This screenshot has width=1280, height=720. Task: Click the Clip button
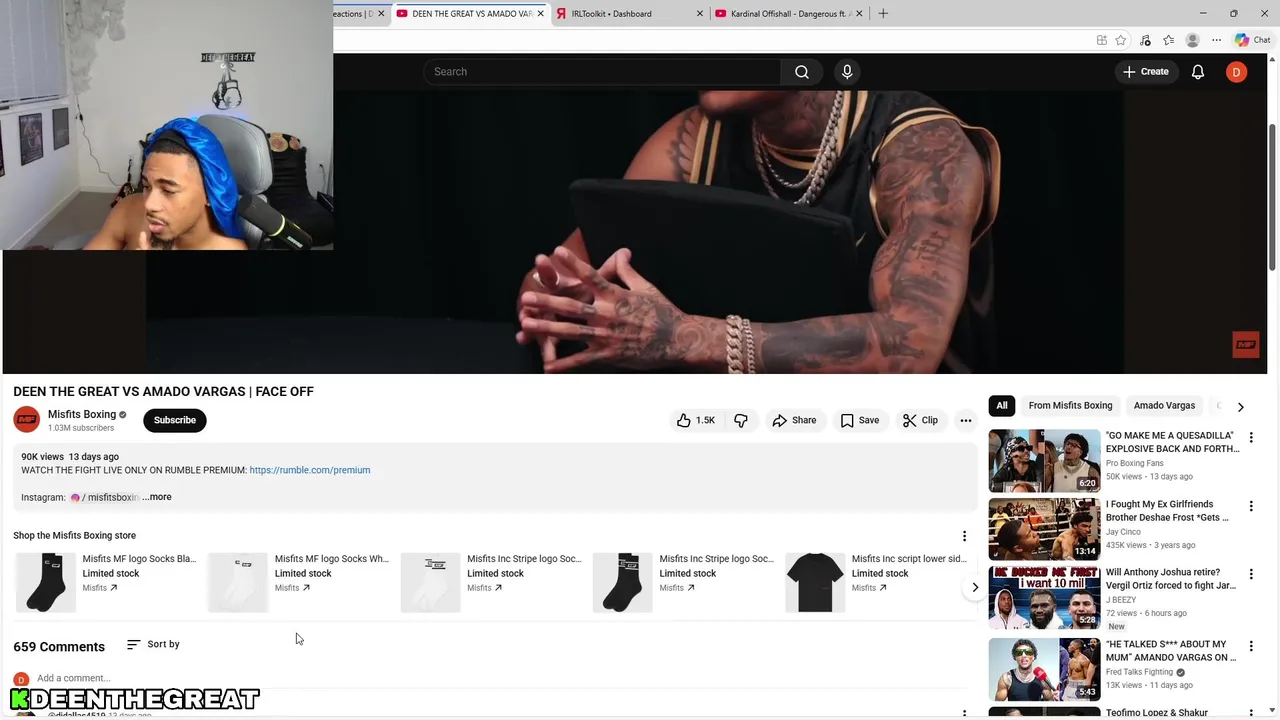pyautogui.click(x=920, y=420)
